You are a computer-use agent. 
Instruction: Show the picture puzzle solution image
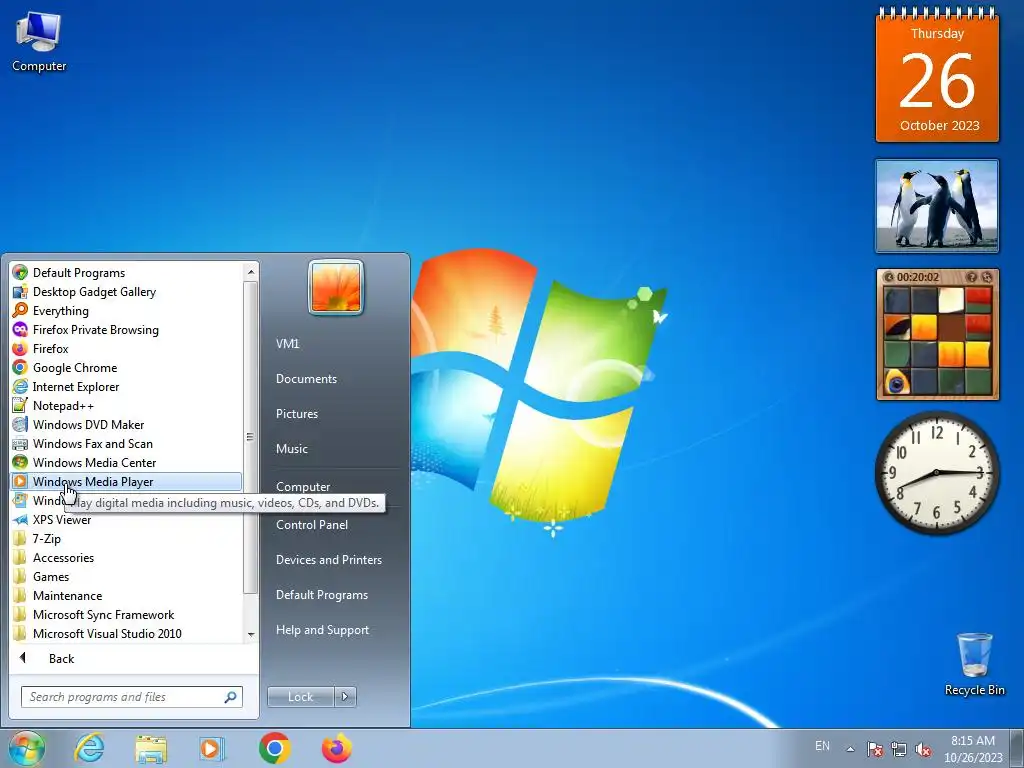tap(972, 277)
